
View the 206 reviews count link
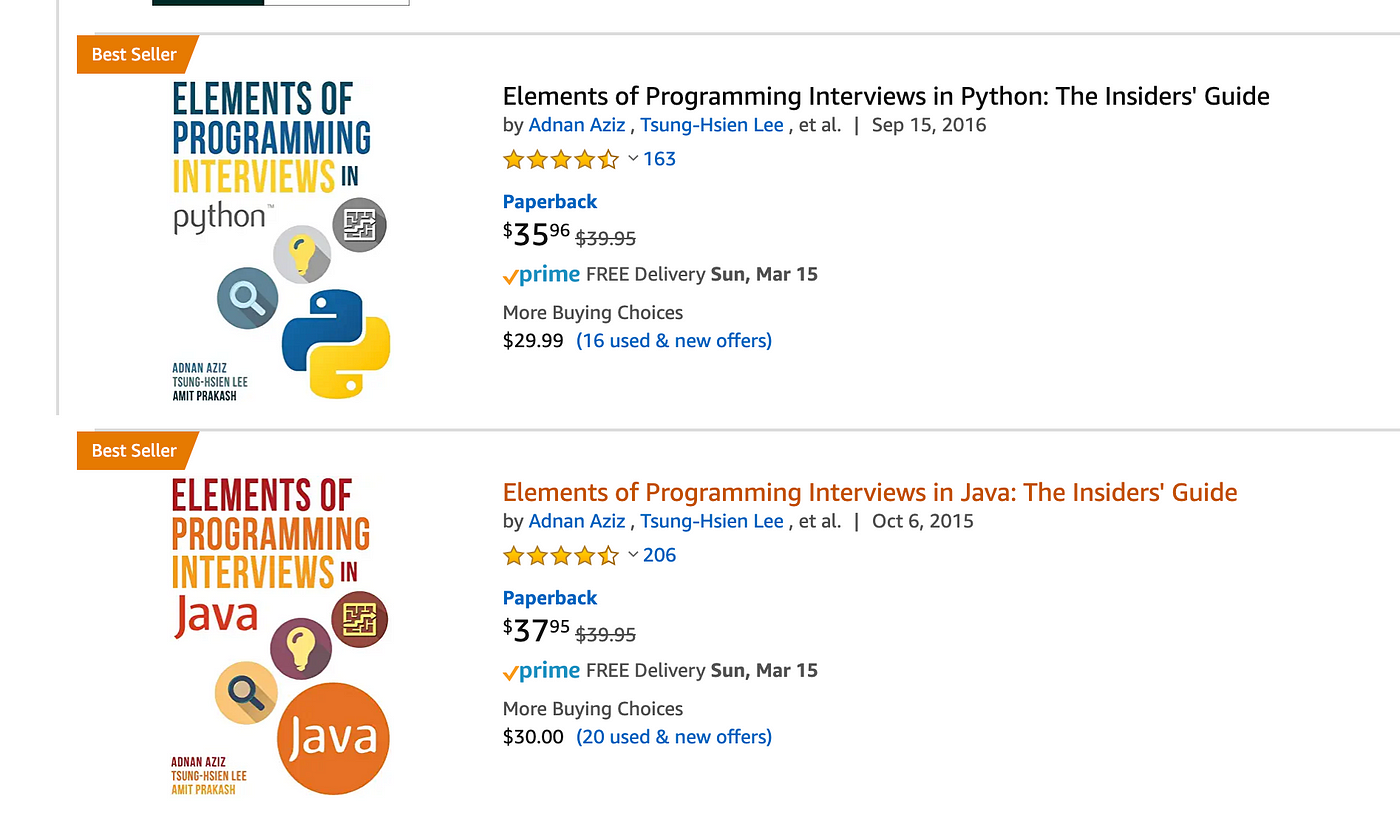pos(660,555)
